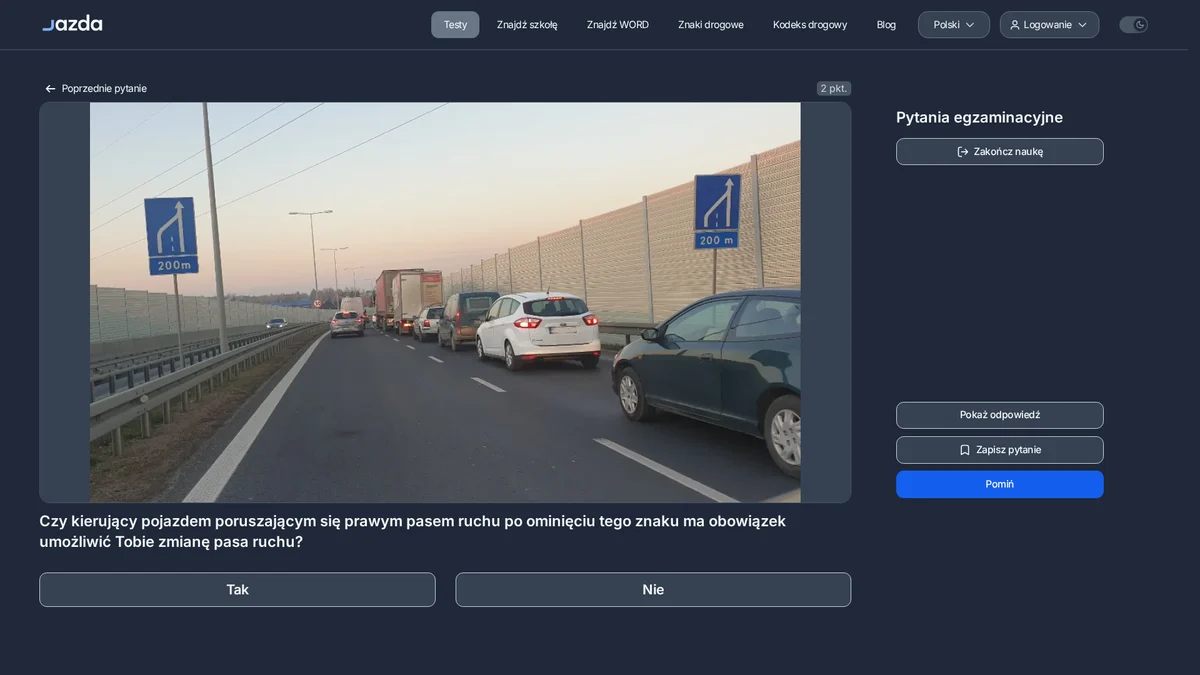The width and height of the screenshot is (1200, 675).
Task: Click the bookmark icon in Zapisz pytanie
Action: [965, 450]
